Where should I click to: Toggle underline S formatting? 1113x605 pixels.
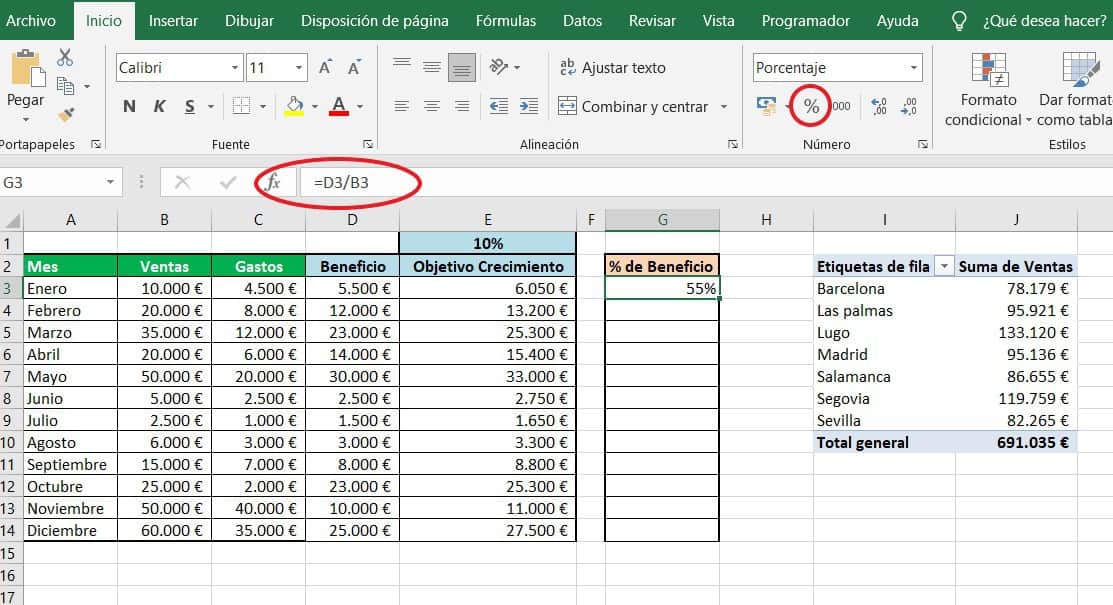click(190, 107)
